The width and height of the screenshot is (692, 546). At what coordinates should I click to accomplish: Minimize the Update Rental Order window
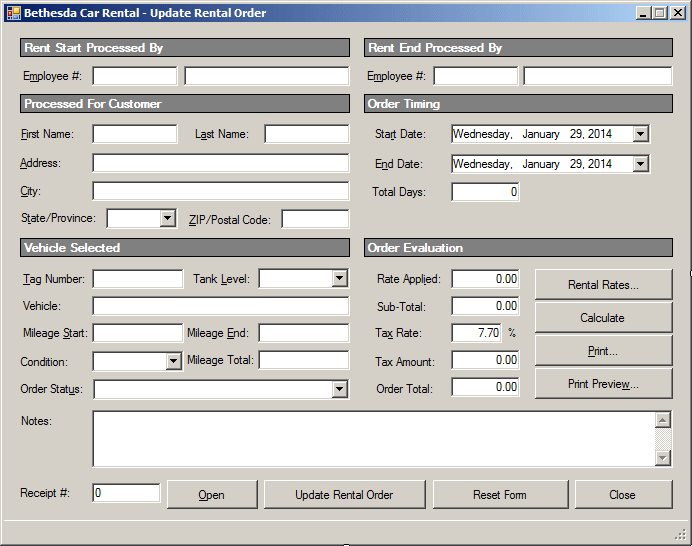(643, 13)
